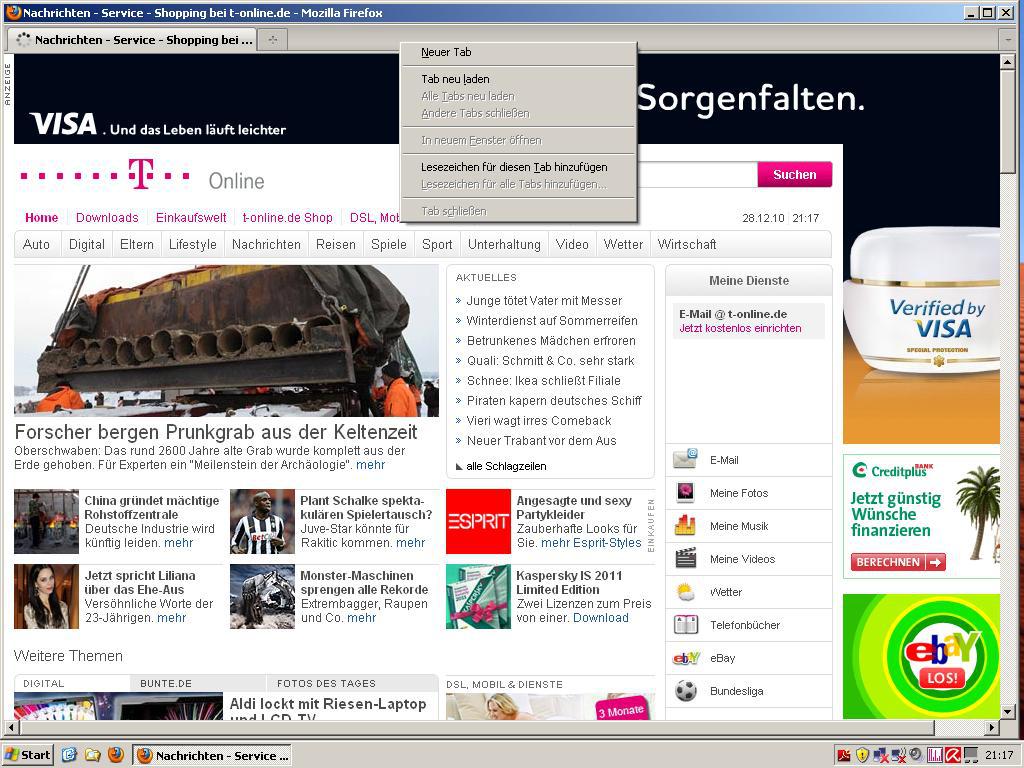Click the Nachrichten - Service taskbar button
Viewport: 1024px width, 768px height.
(x=212, y=756)
